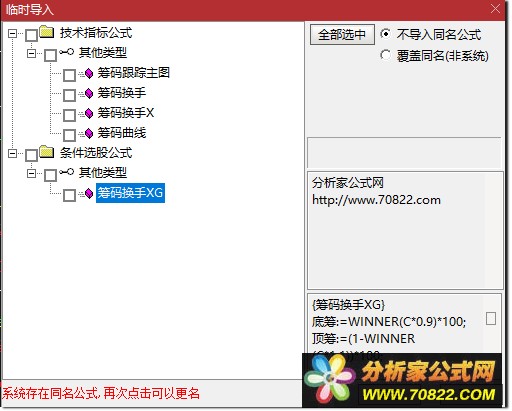Image resolution: width=512 pixels, height=411 pixels.
Task: Check the 其他类型 checkbox under 条件选股公式
Action: click(x=50, y=175)
